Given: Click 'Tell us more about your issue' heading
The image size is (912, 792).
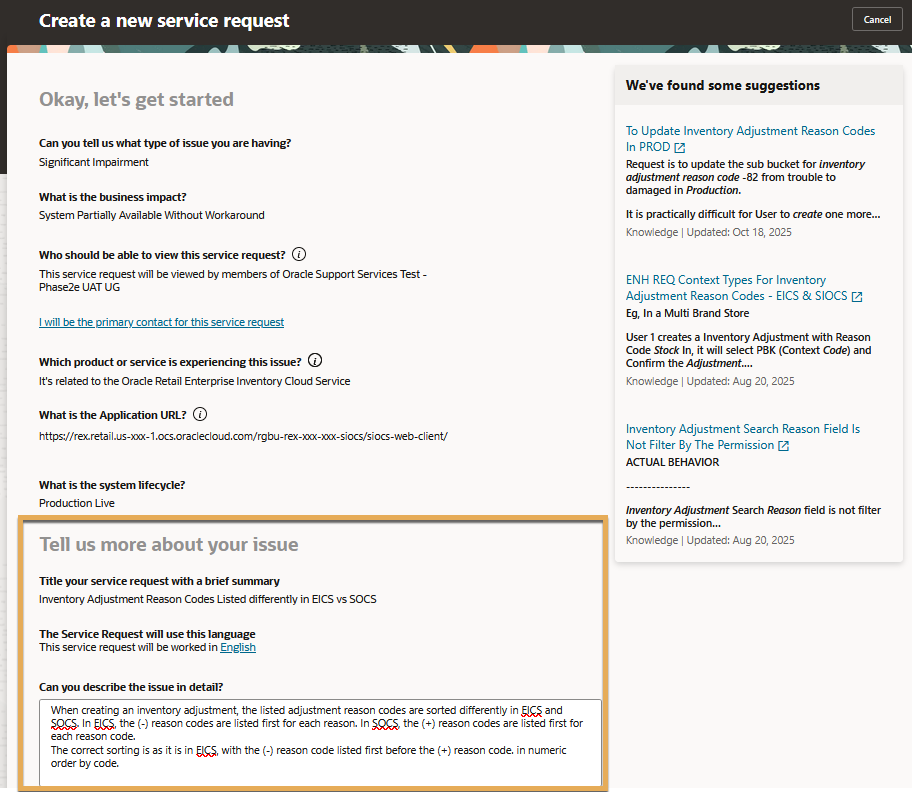Looking at the screenshot, I should coord(169,544).
